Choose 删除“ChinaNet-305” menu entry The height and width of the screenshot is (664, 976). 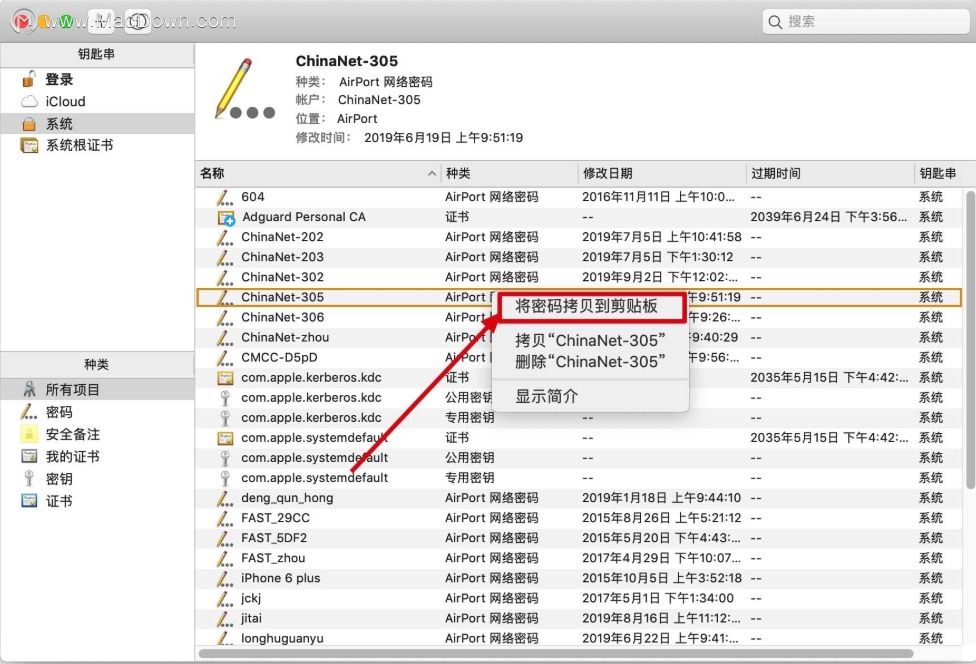590,362
